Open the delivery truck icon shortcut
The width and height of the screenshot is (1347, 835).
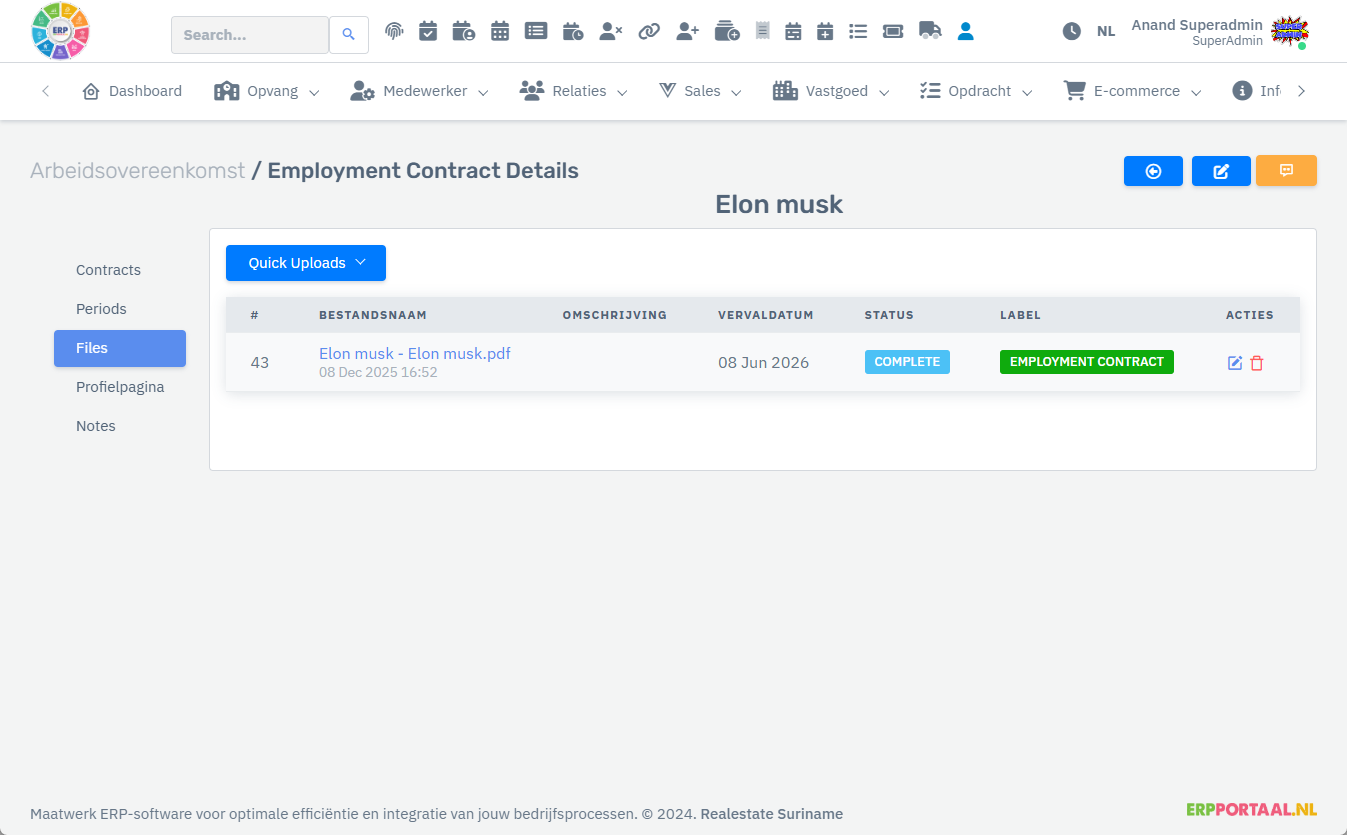(x=929, y=31)
